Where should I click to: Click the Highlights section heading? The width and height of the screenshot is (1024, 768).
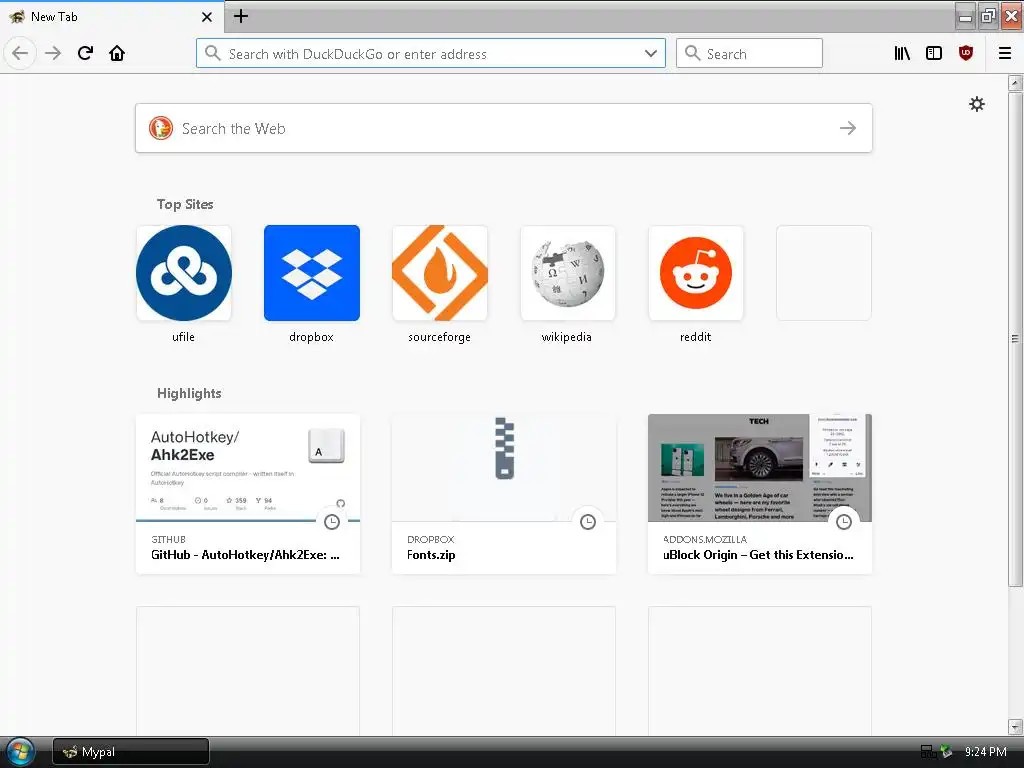189,393
